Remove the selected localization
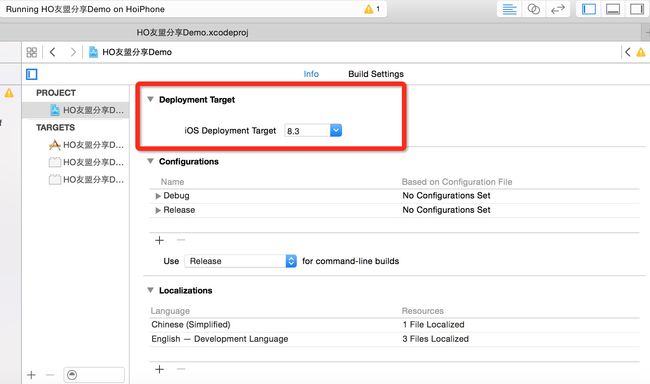 click(x=180, y=369)
